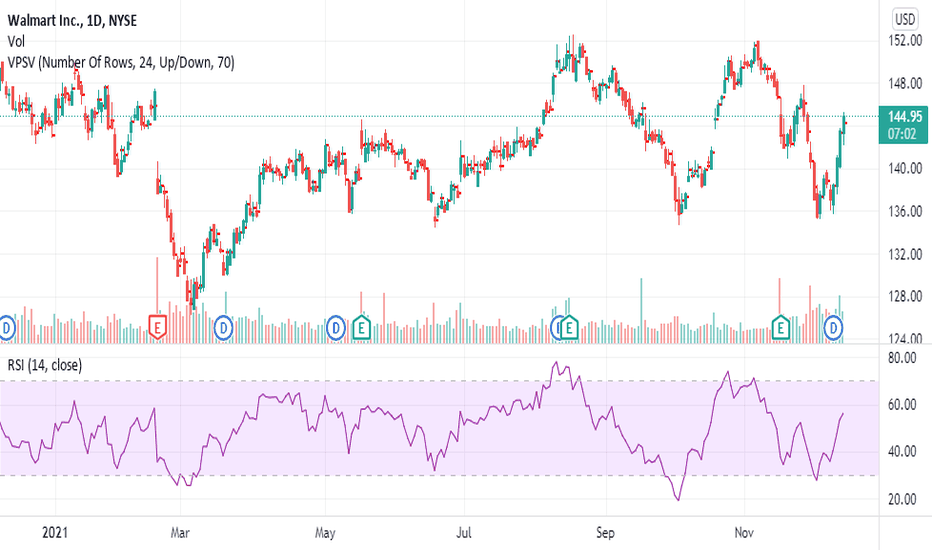Click the red E earnings marker before March
The height and width of the screenshot is (550, 932).
pos(157,327)
